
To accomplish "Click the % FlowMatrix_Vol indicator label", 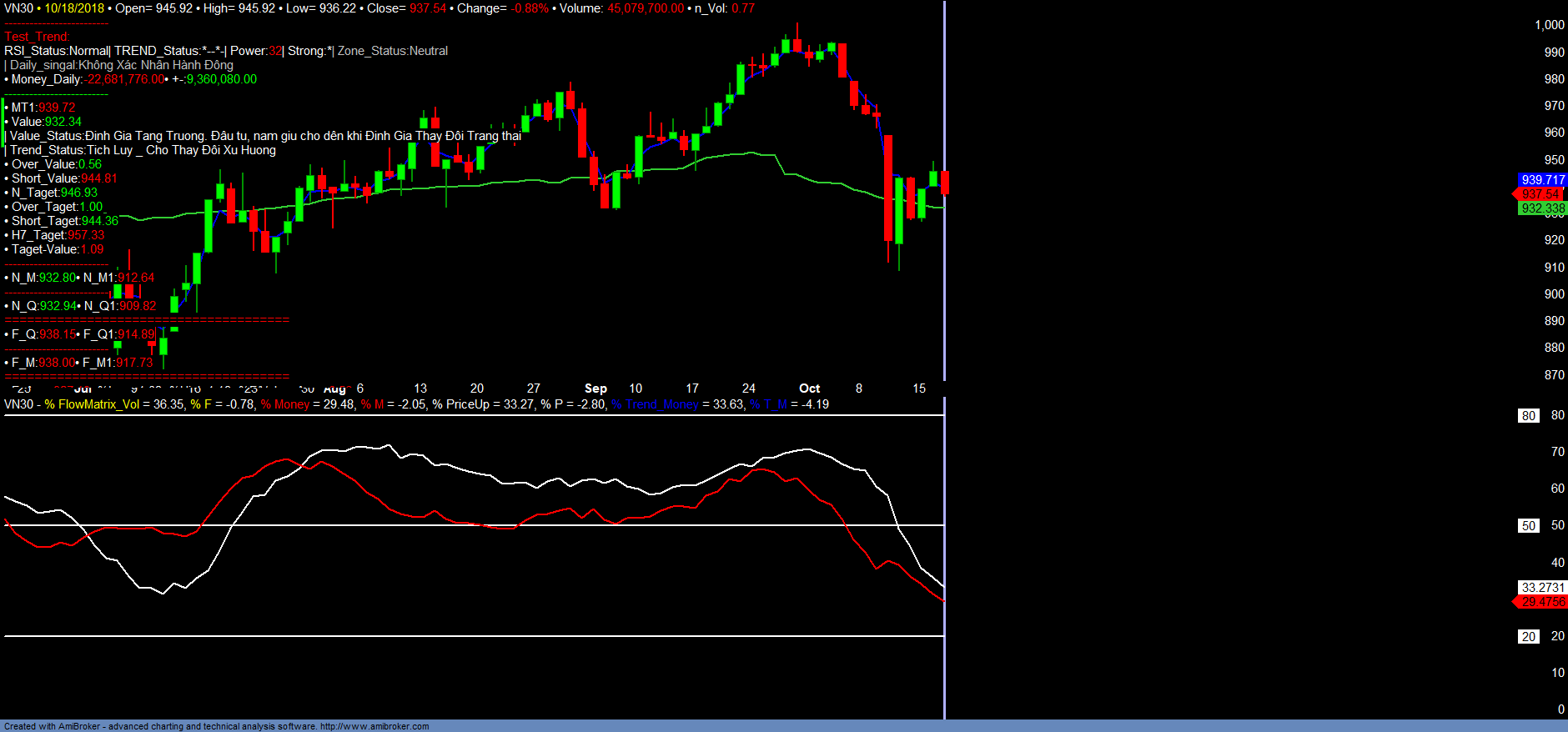I will [92, 404].
